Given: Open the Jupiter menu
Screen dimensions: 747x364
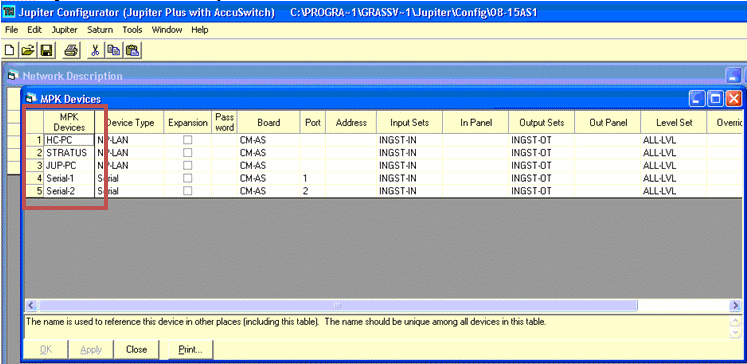Looking at the screenshot, I should pos(64,30).
